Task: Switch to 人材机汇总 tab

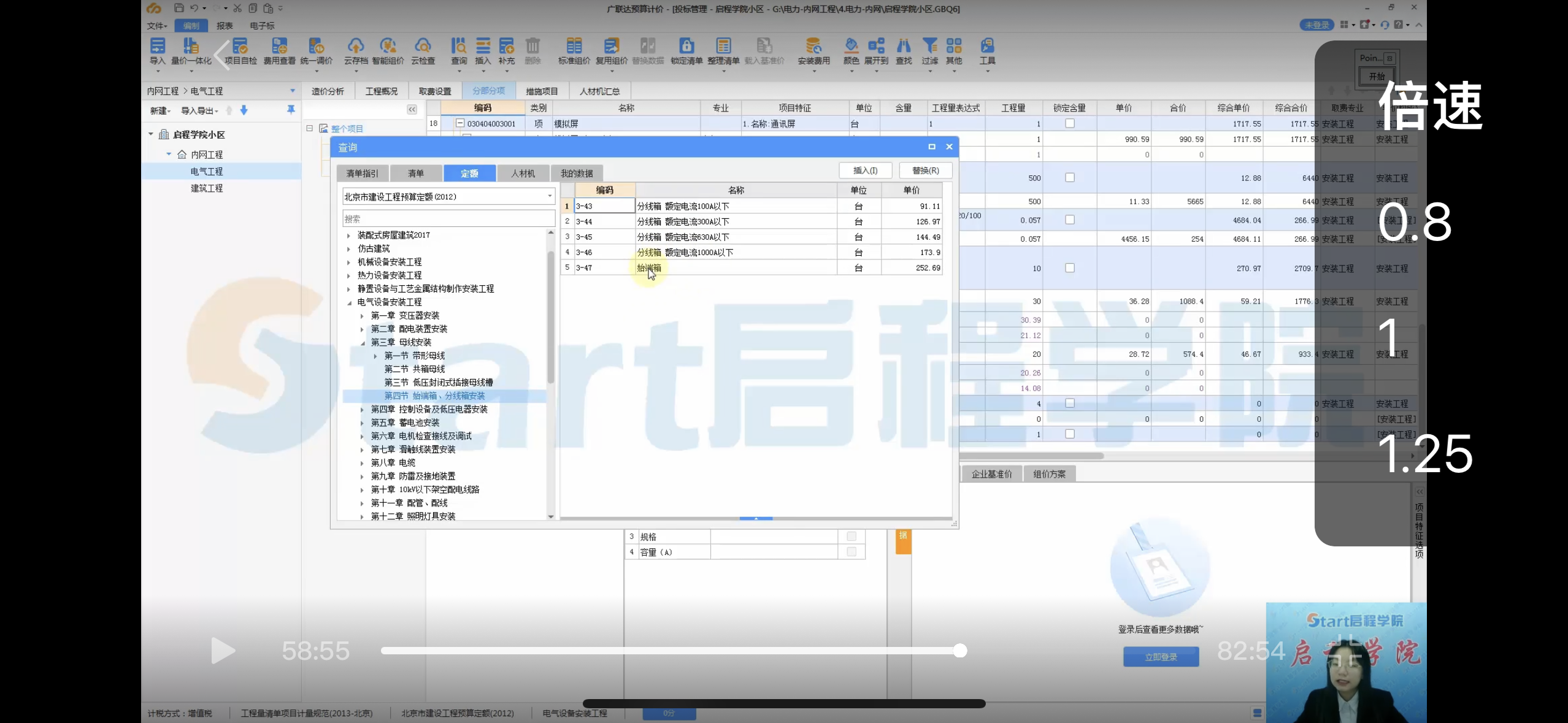Action: click(x=599, y=91)
